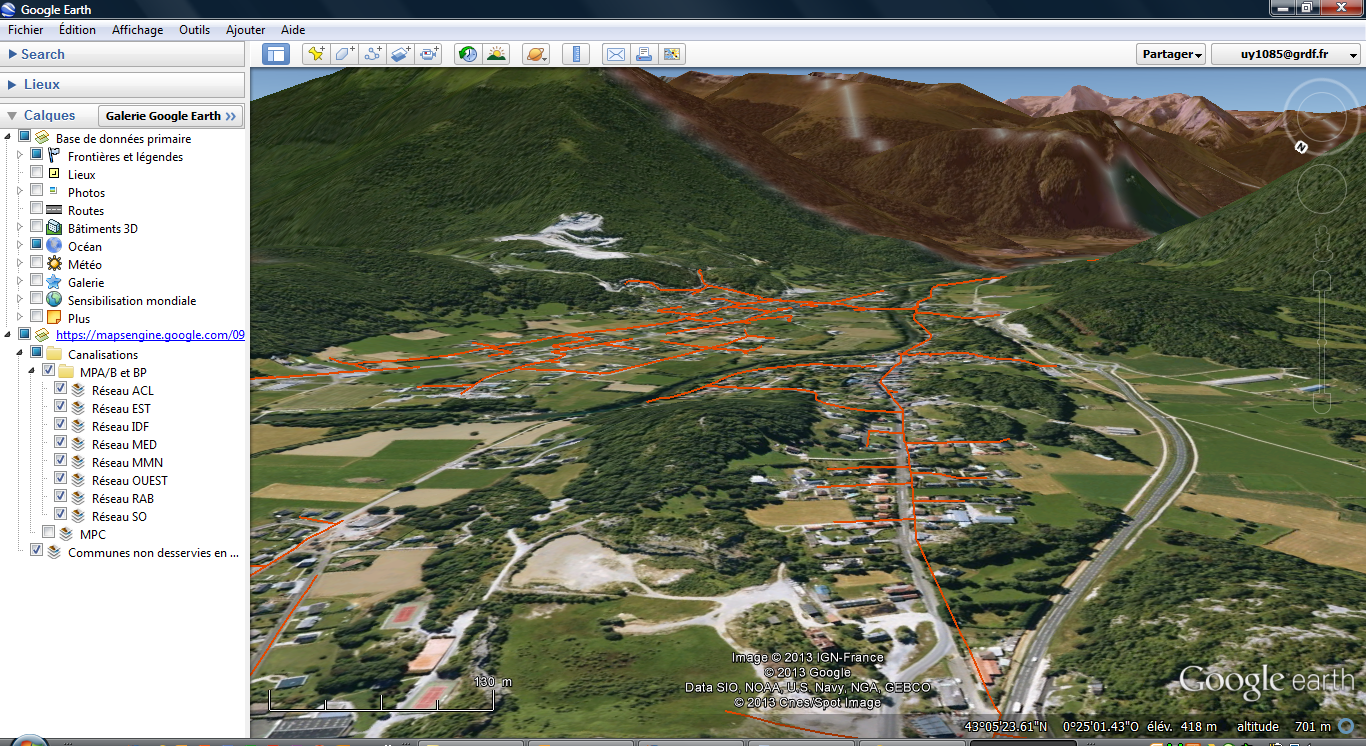This screenshot has width=1366, height=746.
Task: Open the mapsengine.google.com link
Action: tap(150, 336)
